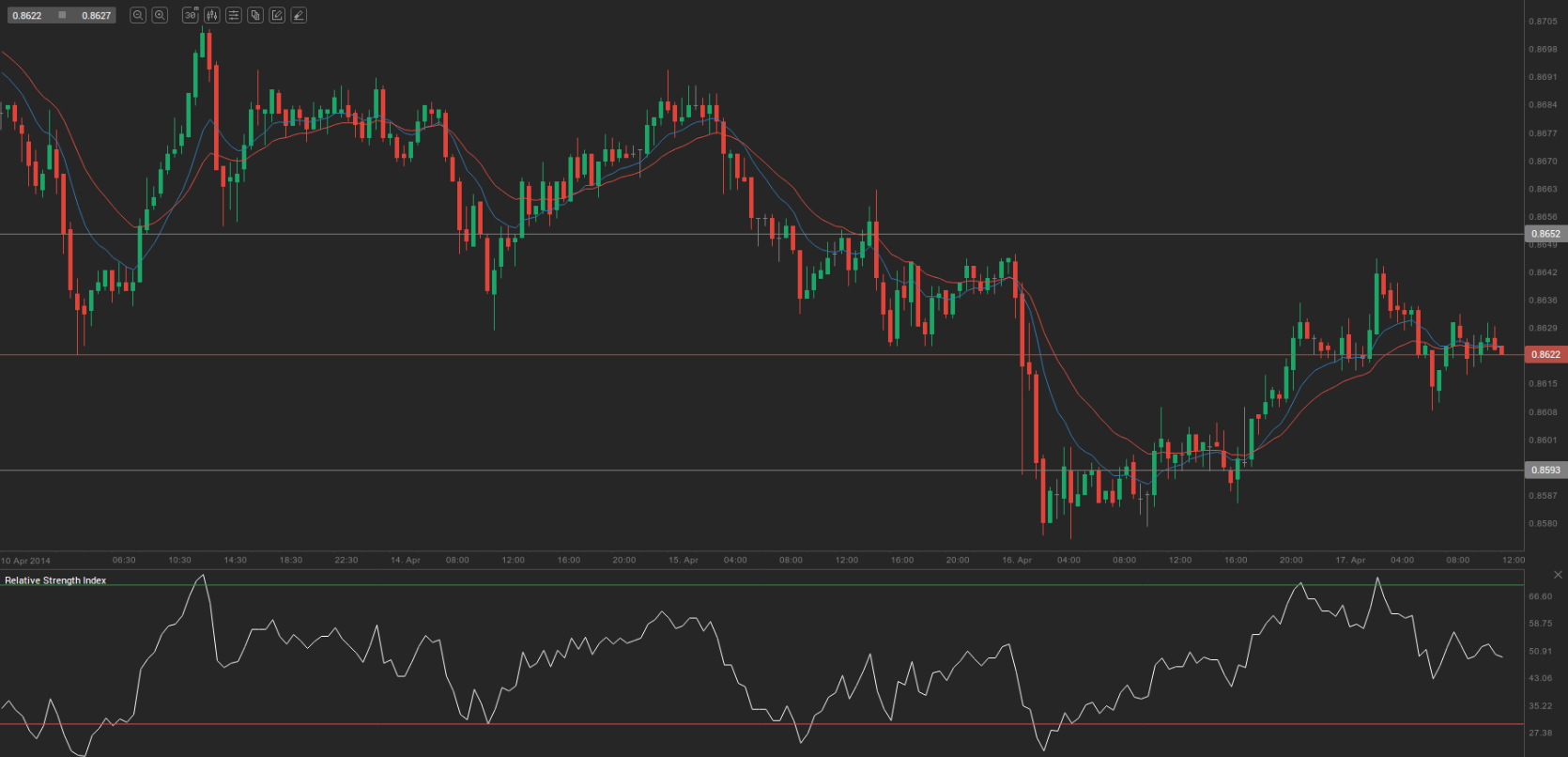Select the 0.8593 horizontal line price tag
1568x757 pixels.
(x=1545, y=470)
